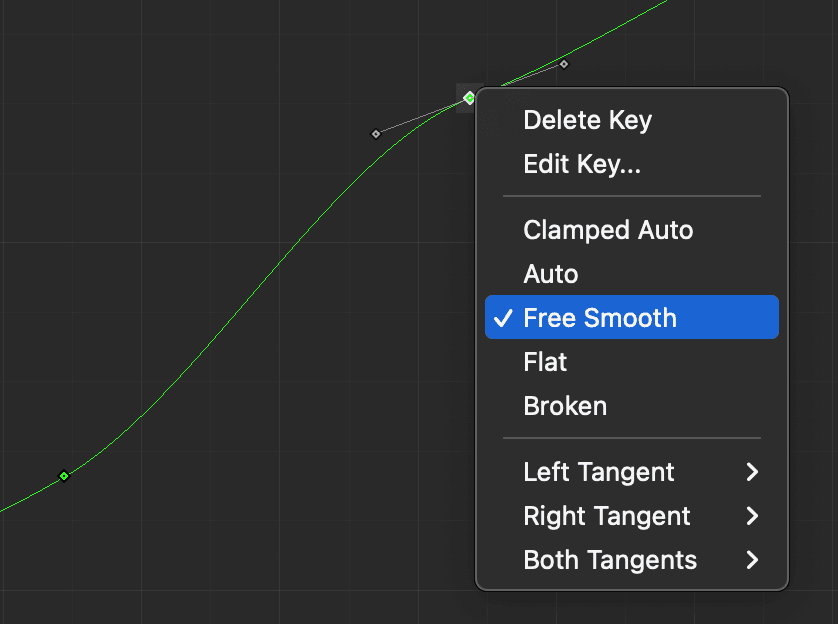The width and height of the screenshot is (838, 624).
Task: Grab the right tangent handle above the menu
Action: 563,63
